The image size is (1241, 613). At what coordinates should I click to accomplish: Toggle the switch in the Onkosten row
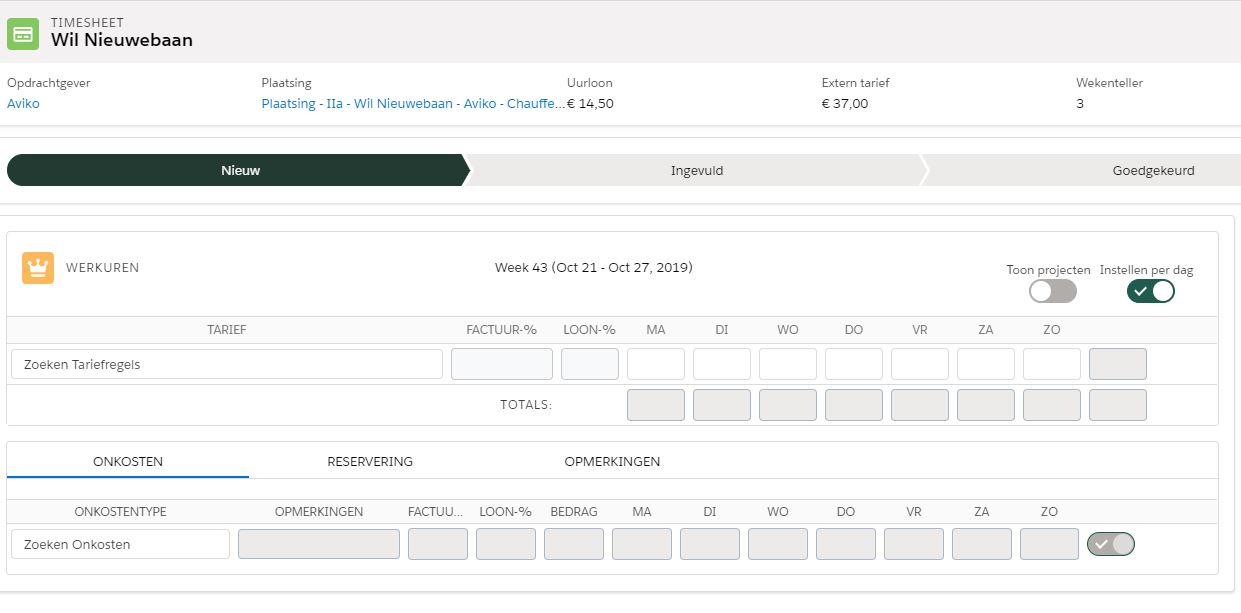click(1111, 544)
